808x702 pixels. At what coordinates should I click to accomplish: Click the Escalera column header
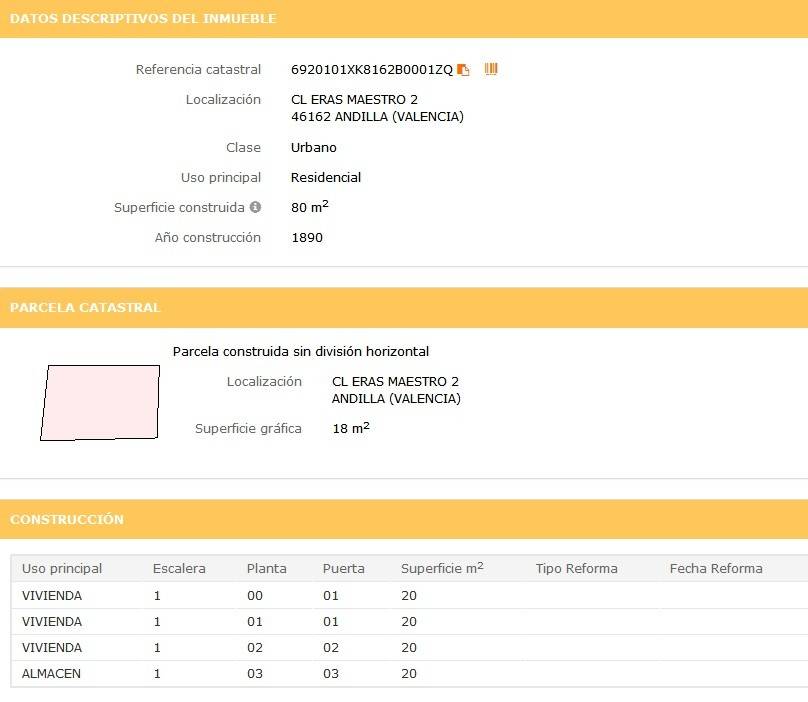coord(179,569)
